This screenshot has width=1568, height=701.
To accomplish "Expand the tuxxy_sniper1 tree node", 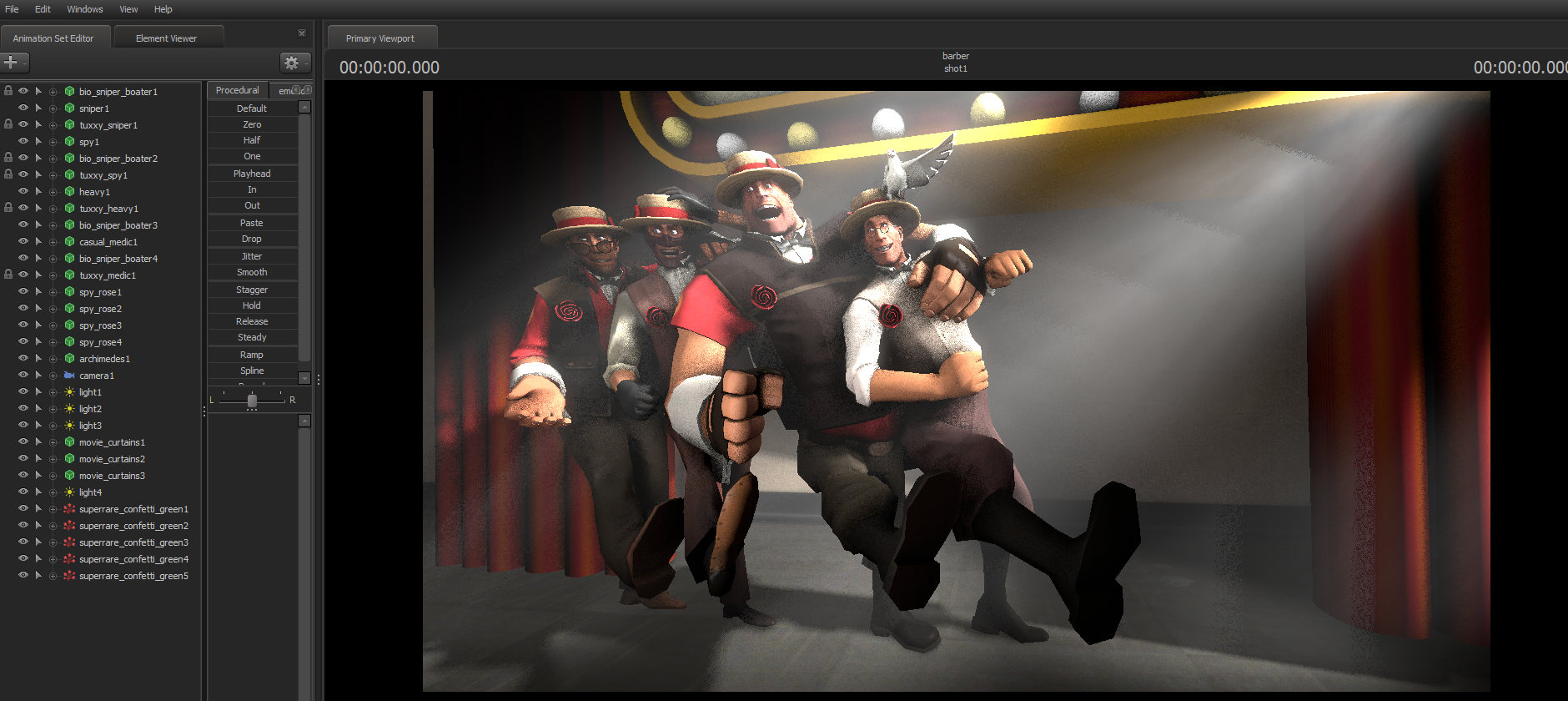I will click(x=53, y=125).
